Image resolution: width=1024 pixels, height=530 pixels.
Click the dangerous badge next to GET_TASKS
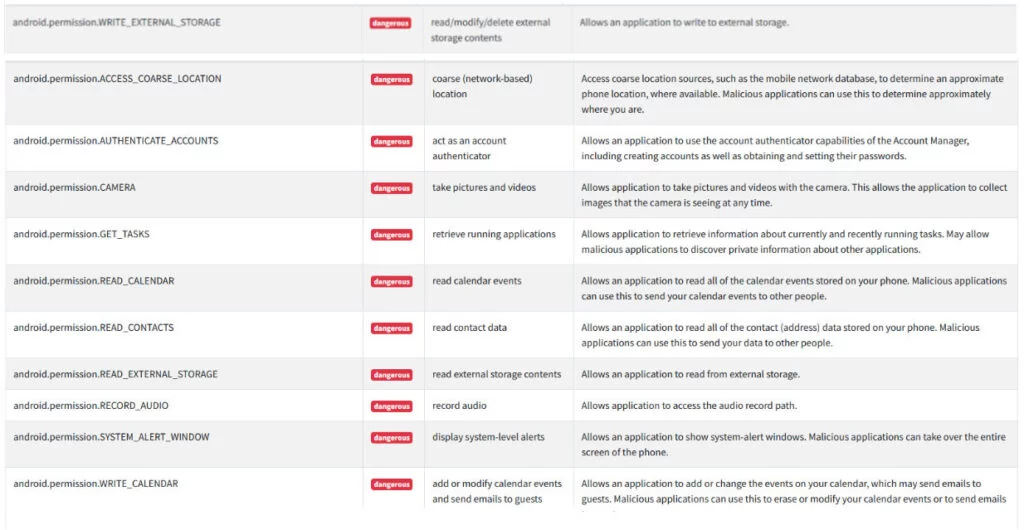click(x=391, y=235)
